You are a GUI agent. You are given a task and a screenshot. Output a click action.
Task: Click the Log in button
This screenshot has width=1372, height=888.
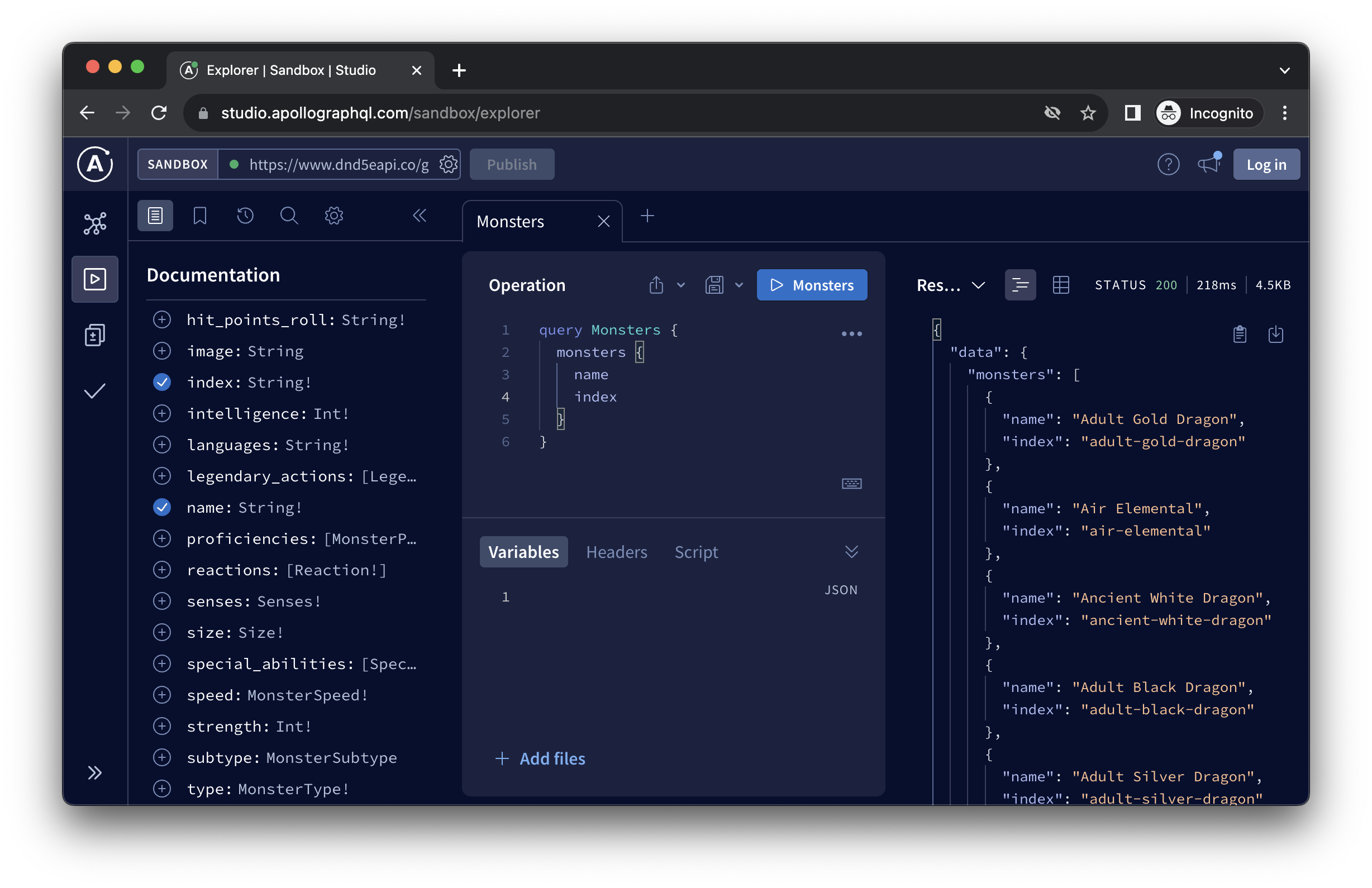click(1266, 165)
